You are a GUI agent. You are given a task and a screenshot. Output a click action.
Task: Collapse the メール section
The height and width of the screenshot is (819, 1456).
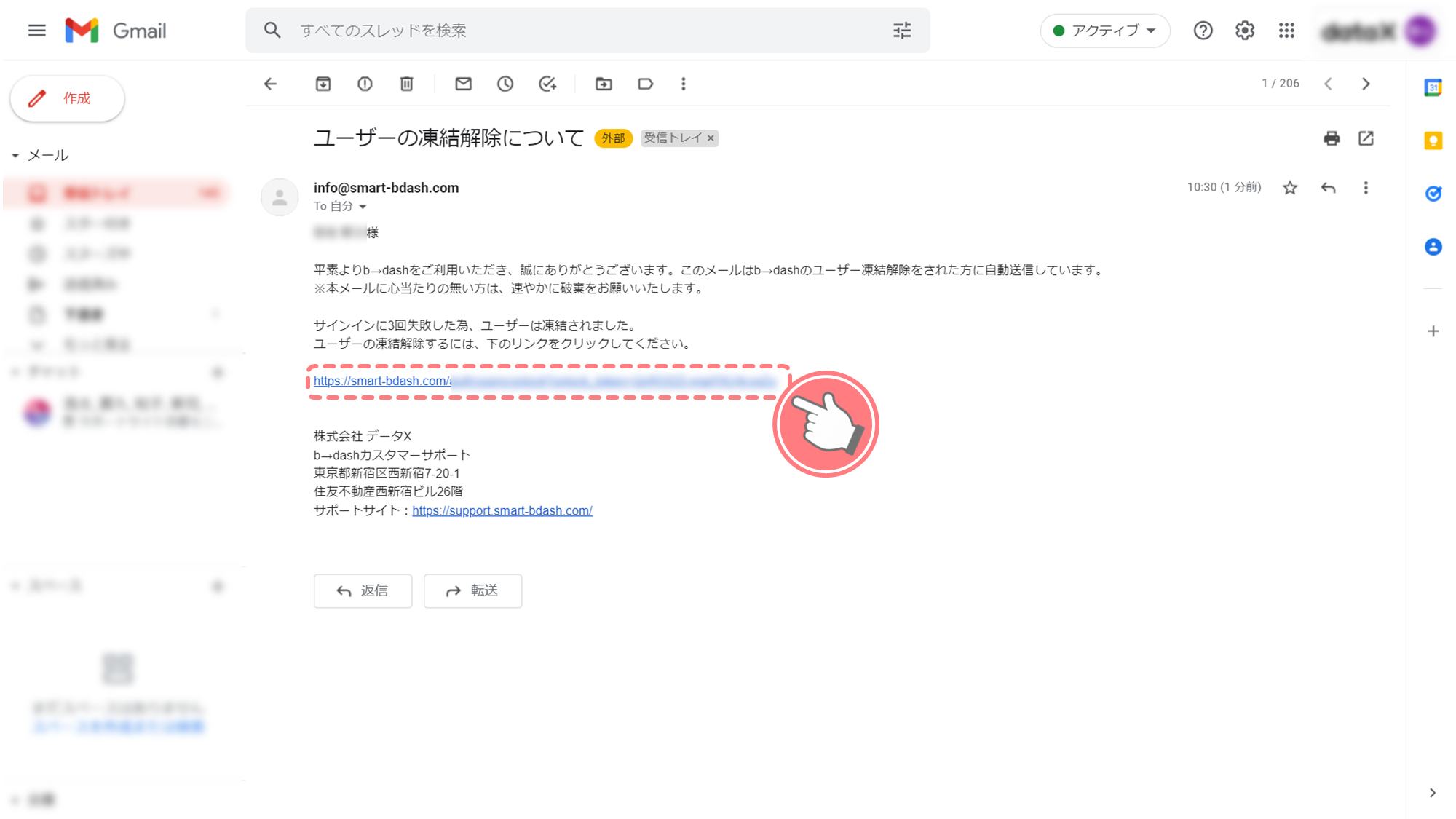coord(15,155)
